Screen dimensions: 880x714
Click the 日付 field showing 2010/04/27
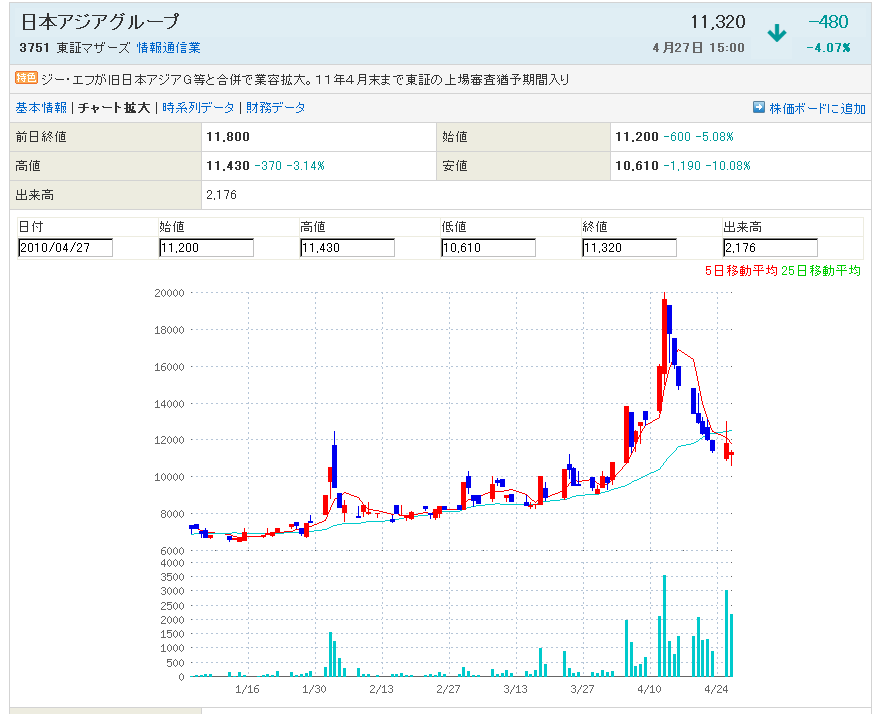click(65, 248)
